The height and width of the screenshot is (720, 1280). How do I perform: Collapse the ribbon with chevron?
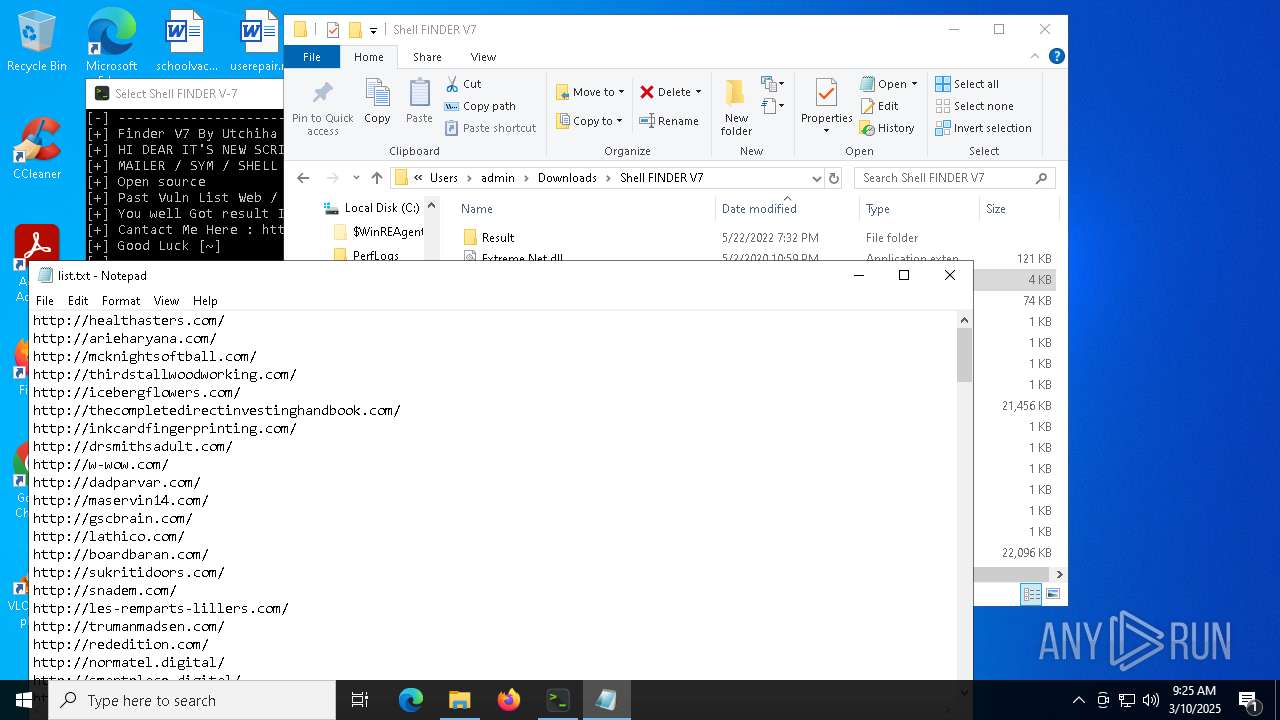pos(1036,57)
